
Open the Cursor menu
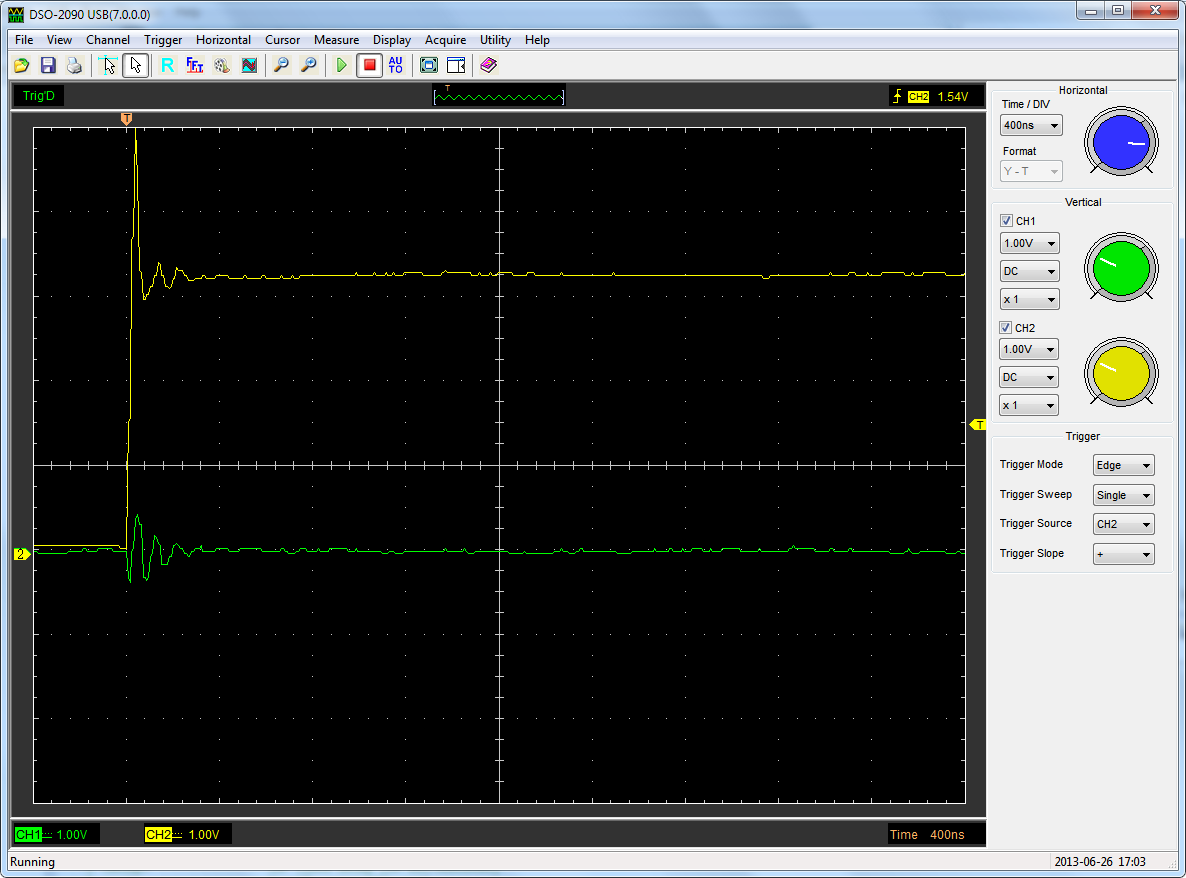282,40
